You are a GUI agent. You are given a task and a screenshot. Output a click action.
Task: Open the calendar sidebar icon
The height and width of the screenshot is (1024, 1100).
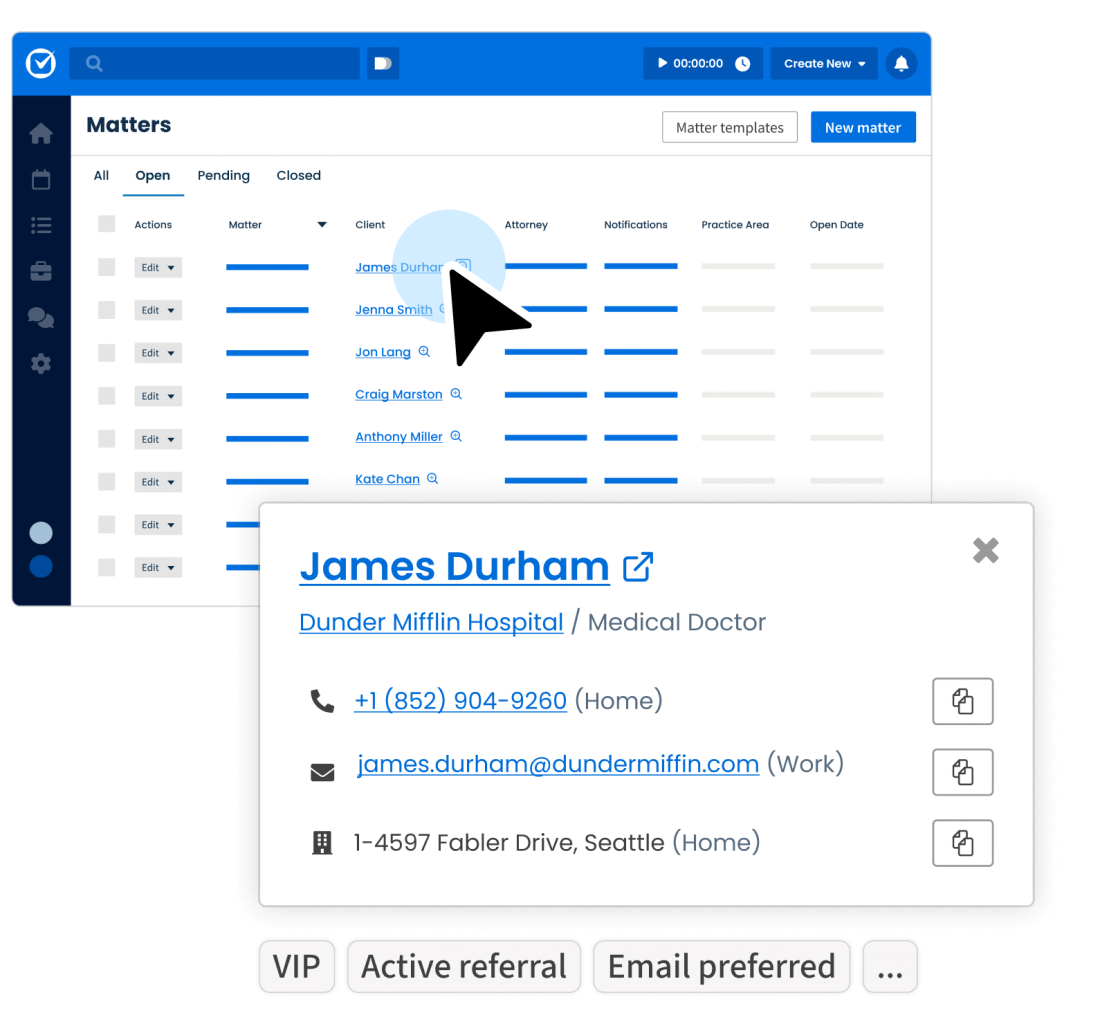[x=41, y=180]
